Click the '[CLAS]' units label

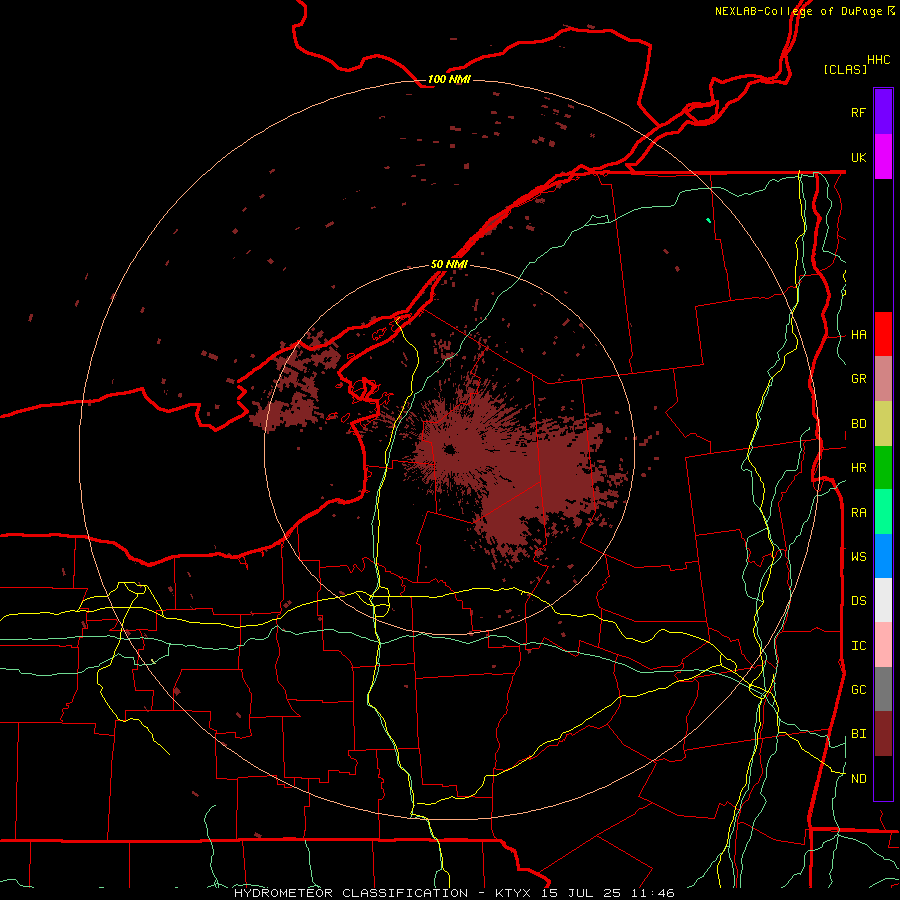845,69
